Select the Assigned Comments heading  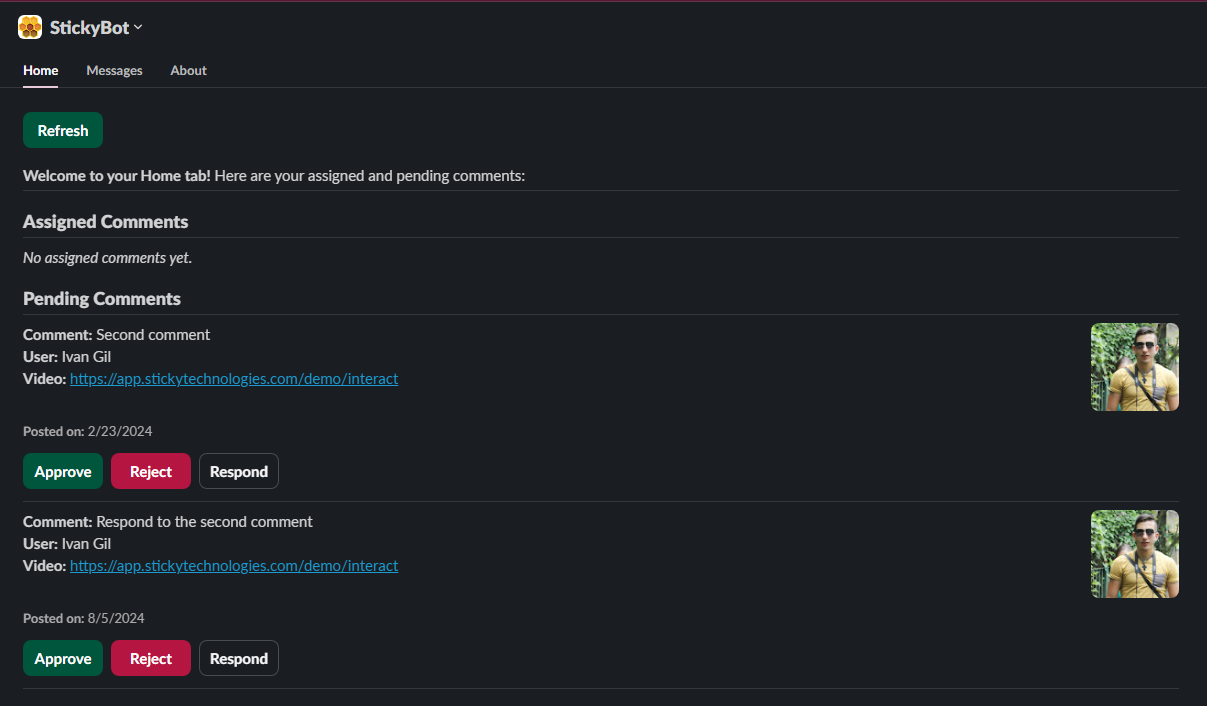(x=105, y=222)
